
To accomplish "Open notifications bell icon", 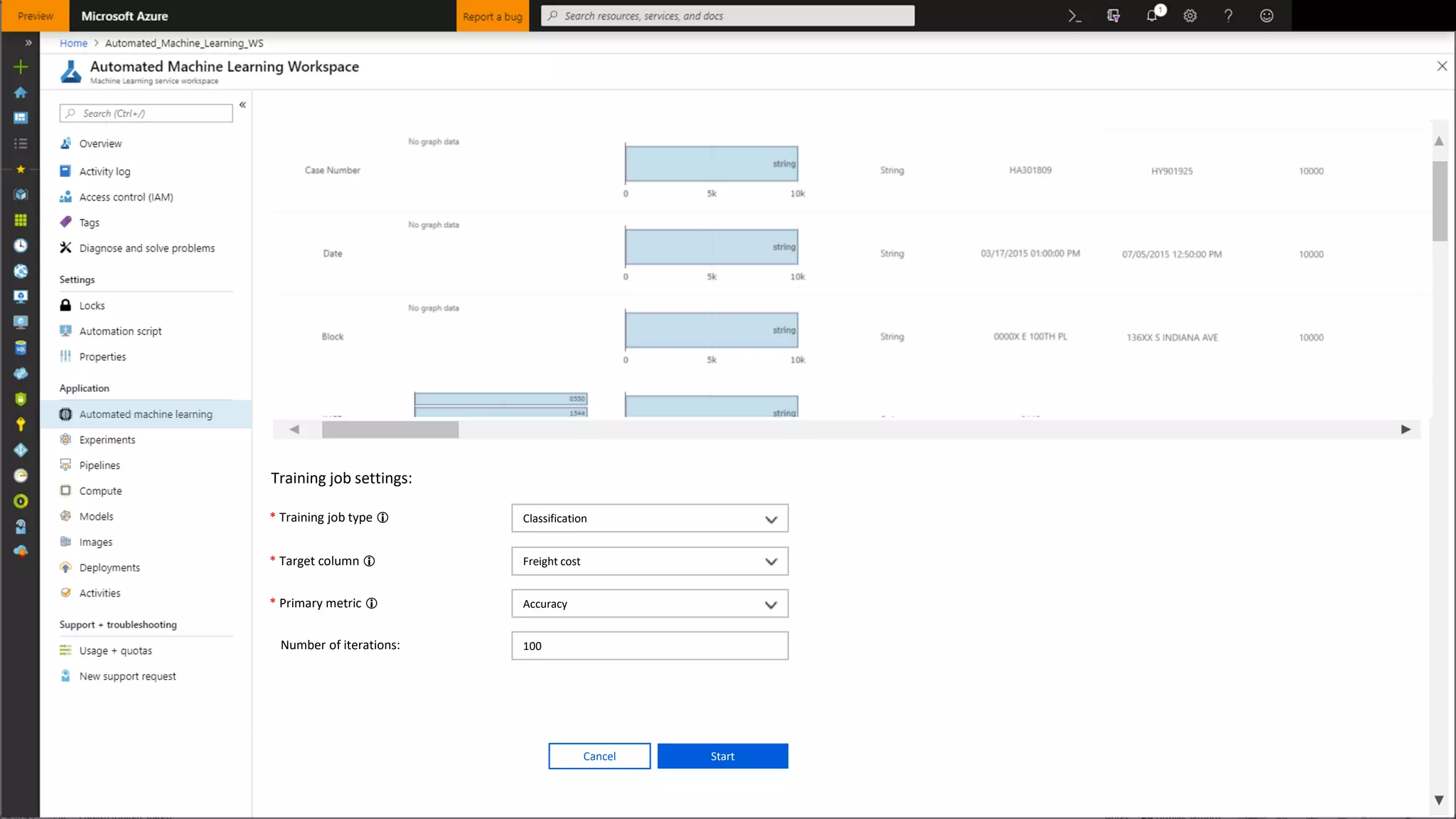I will click(x=1152, y=16).
